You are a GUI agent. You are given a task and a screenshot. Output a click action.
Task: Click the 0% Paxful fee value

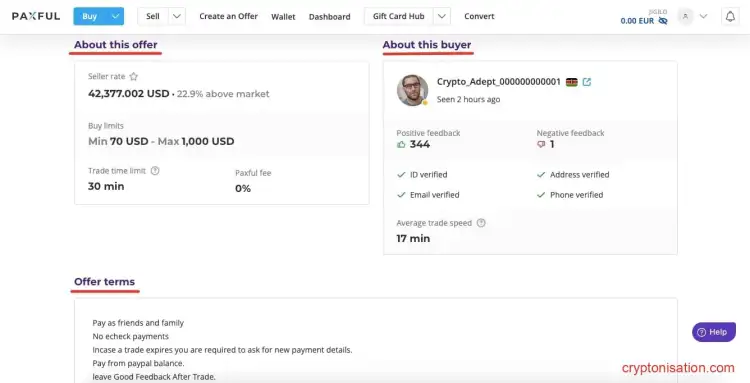[x=243, y=189]
